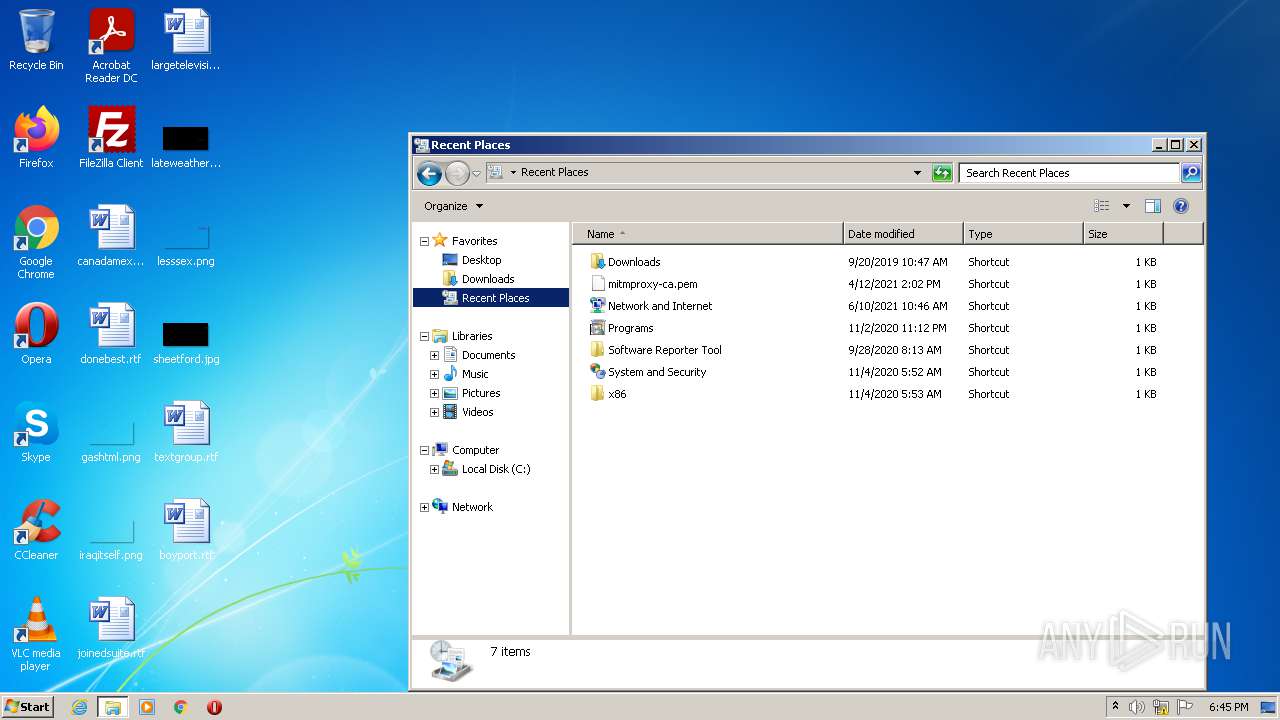Click the blue Help icon
Image resolution: width=1280 pixels, height=720 pixels.
pos(1180,206)
